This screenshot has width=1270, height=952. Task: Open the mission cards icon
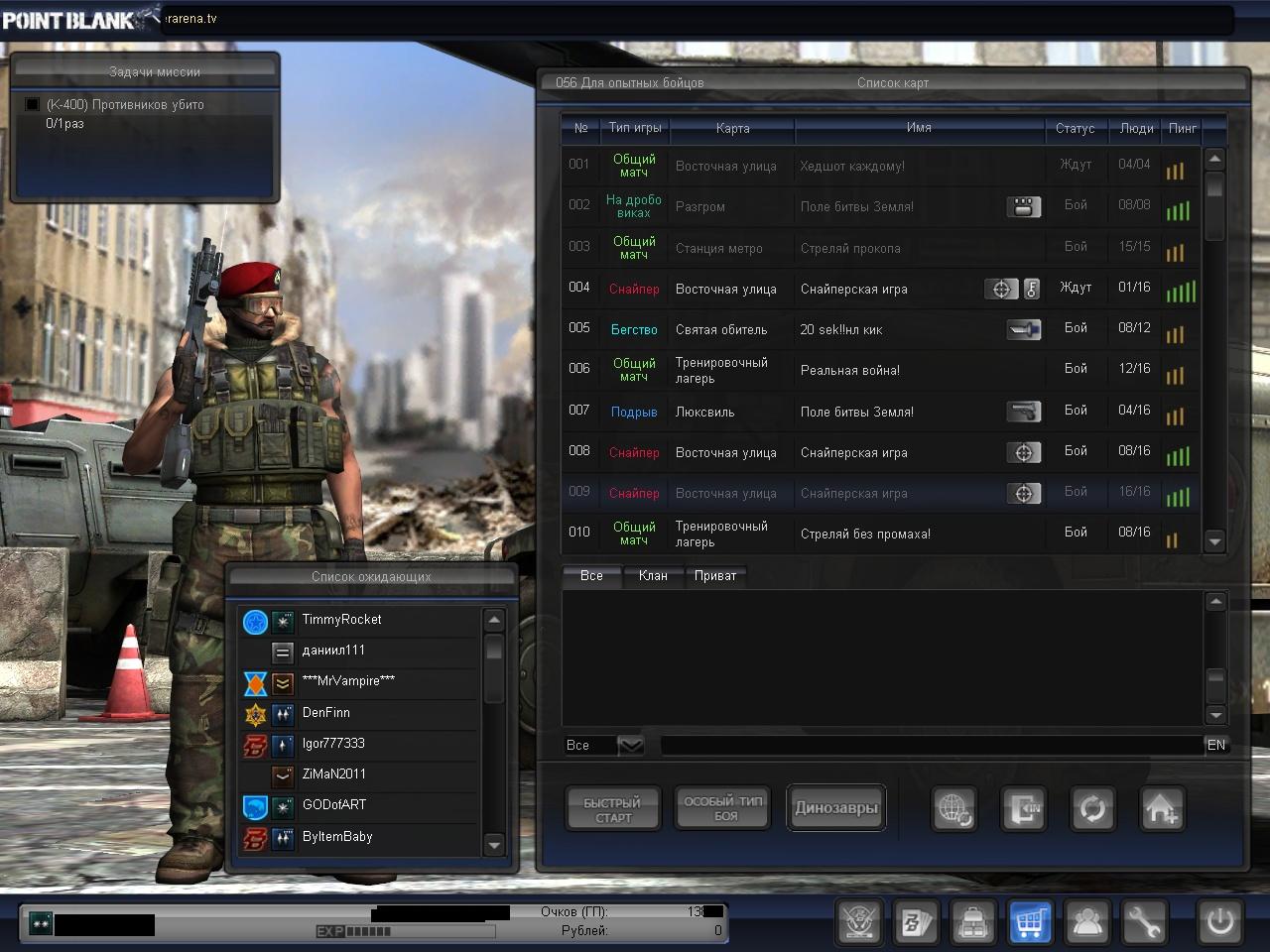pos(915,922)
